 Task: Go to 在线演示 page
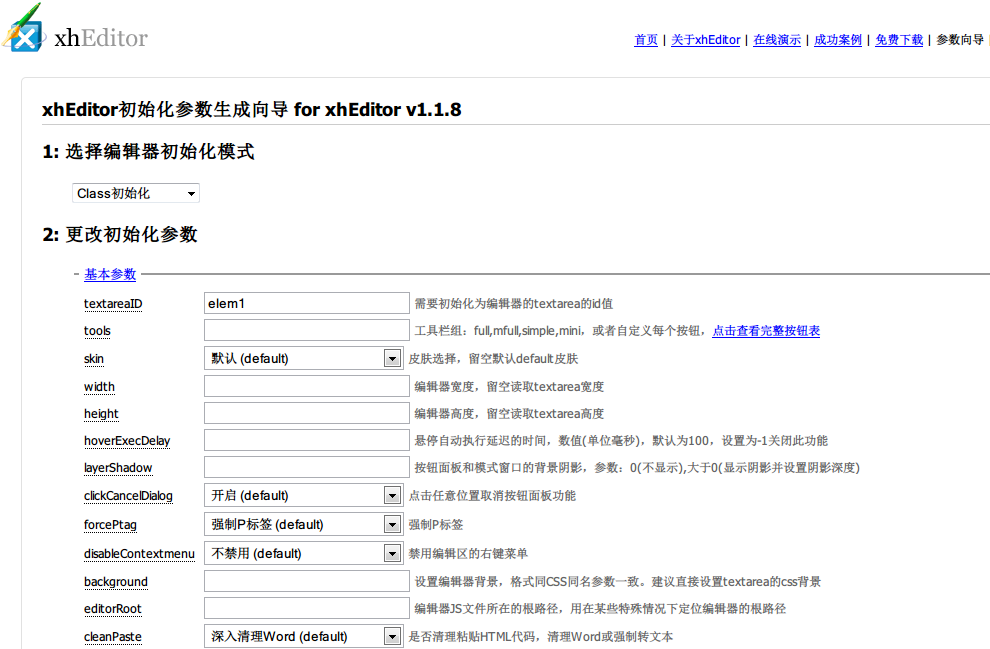pos(777,40)
